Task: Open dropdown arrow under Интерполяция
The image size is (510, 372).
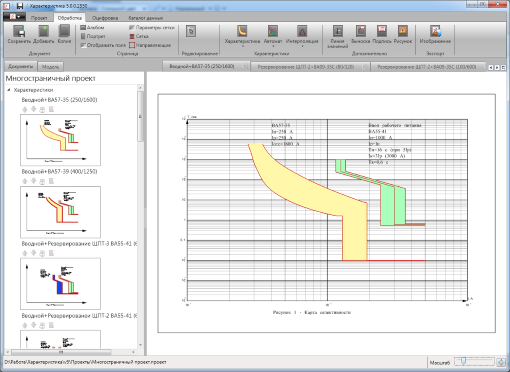Action: click(302, 46)
